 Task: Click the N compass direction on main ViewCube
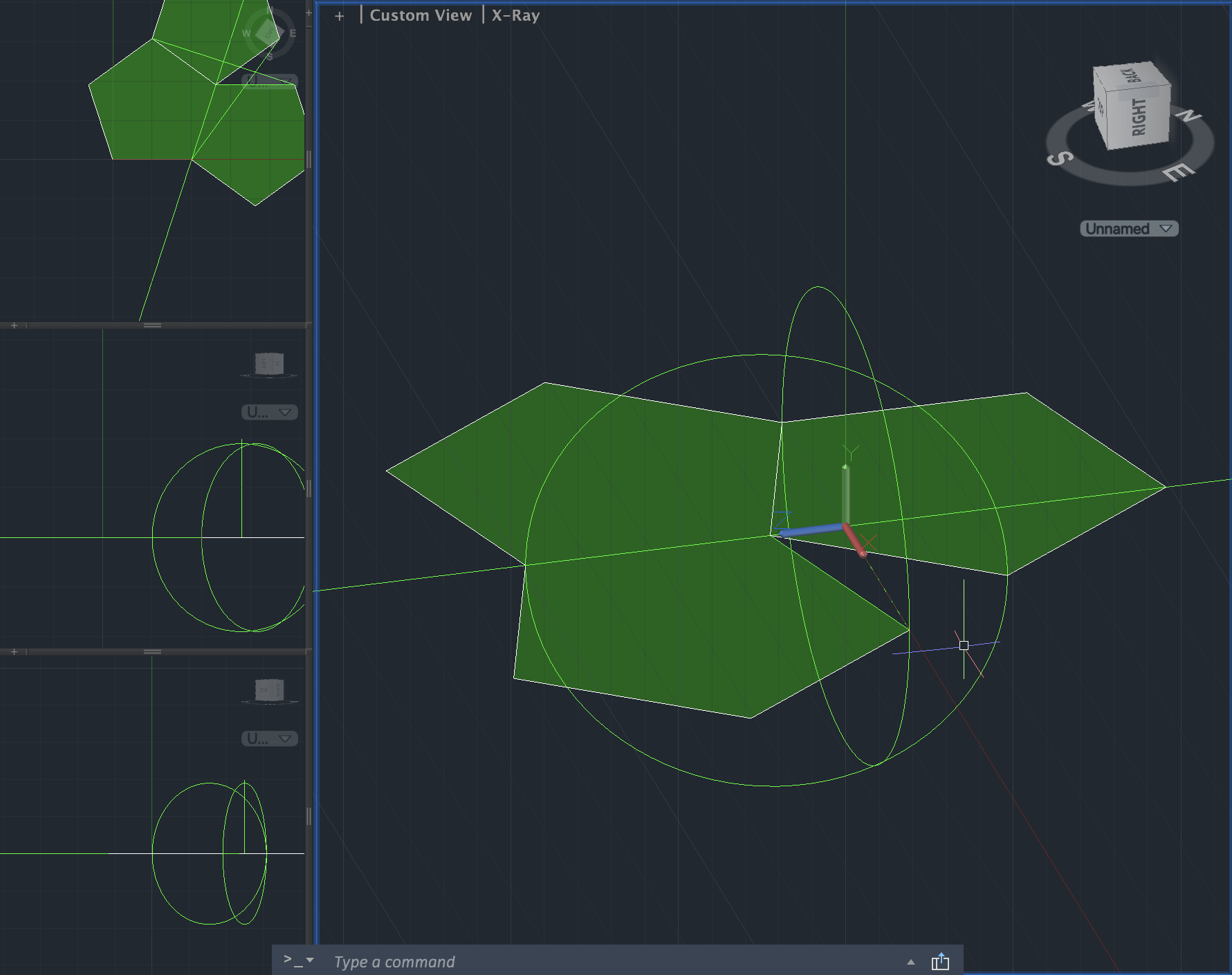[1190, 115]
